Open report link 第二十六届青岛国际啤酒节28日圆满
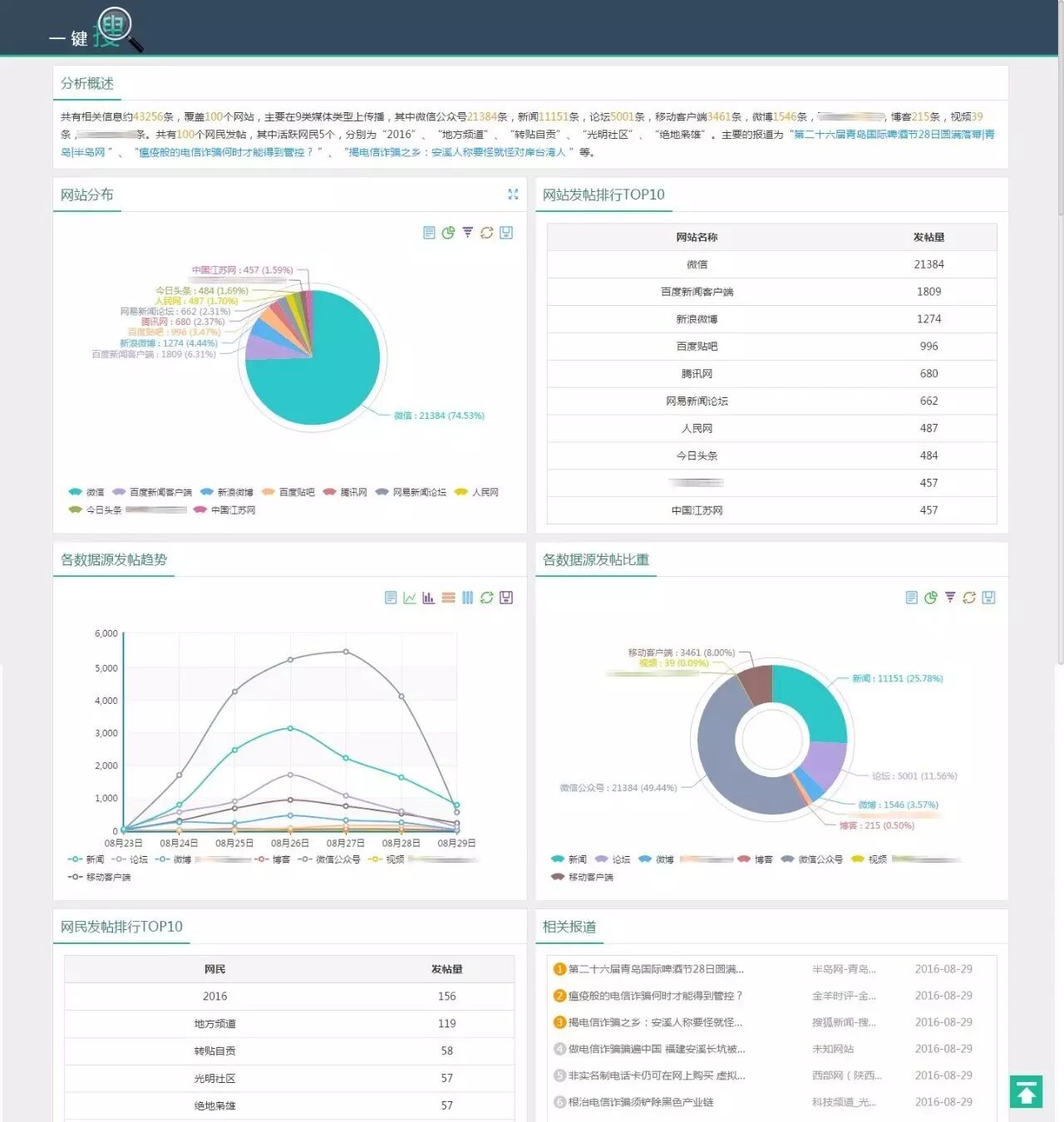 (656, 969)
